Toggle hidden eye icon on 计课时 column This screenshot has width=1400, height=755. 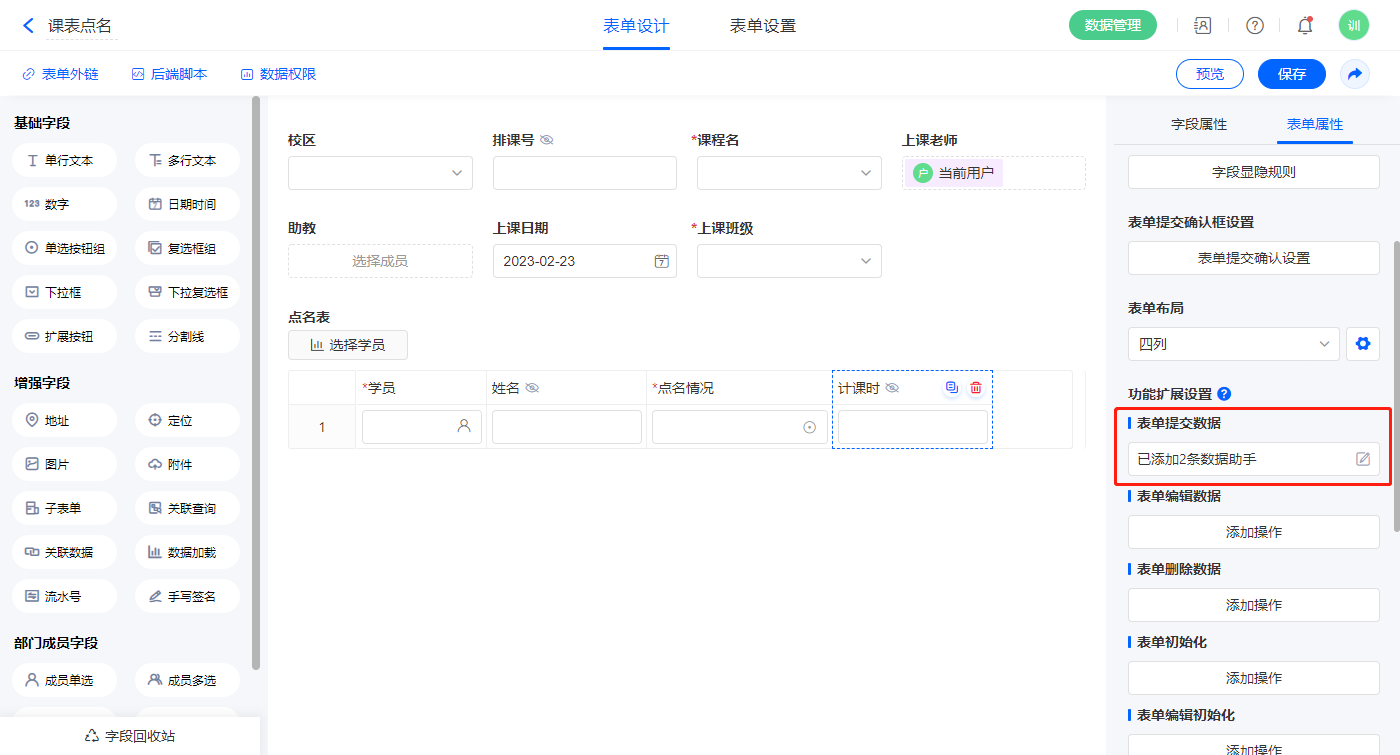coord(892,388)
